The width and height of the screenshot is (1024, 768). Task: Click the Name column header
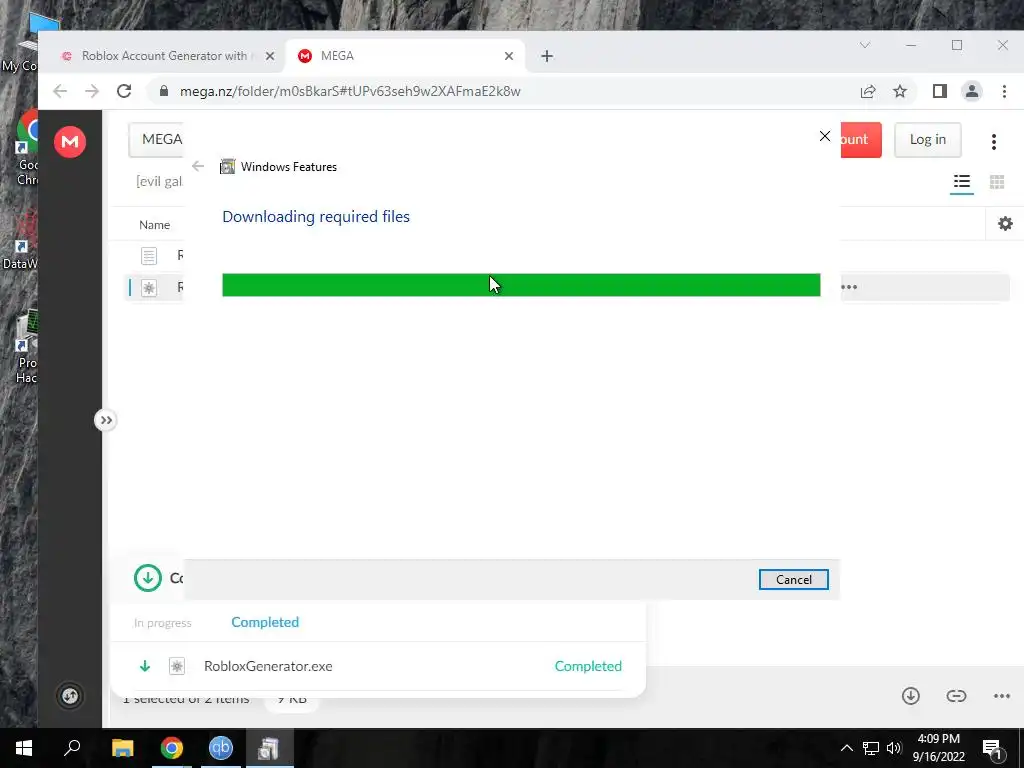tap(154, 225)
